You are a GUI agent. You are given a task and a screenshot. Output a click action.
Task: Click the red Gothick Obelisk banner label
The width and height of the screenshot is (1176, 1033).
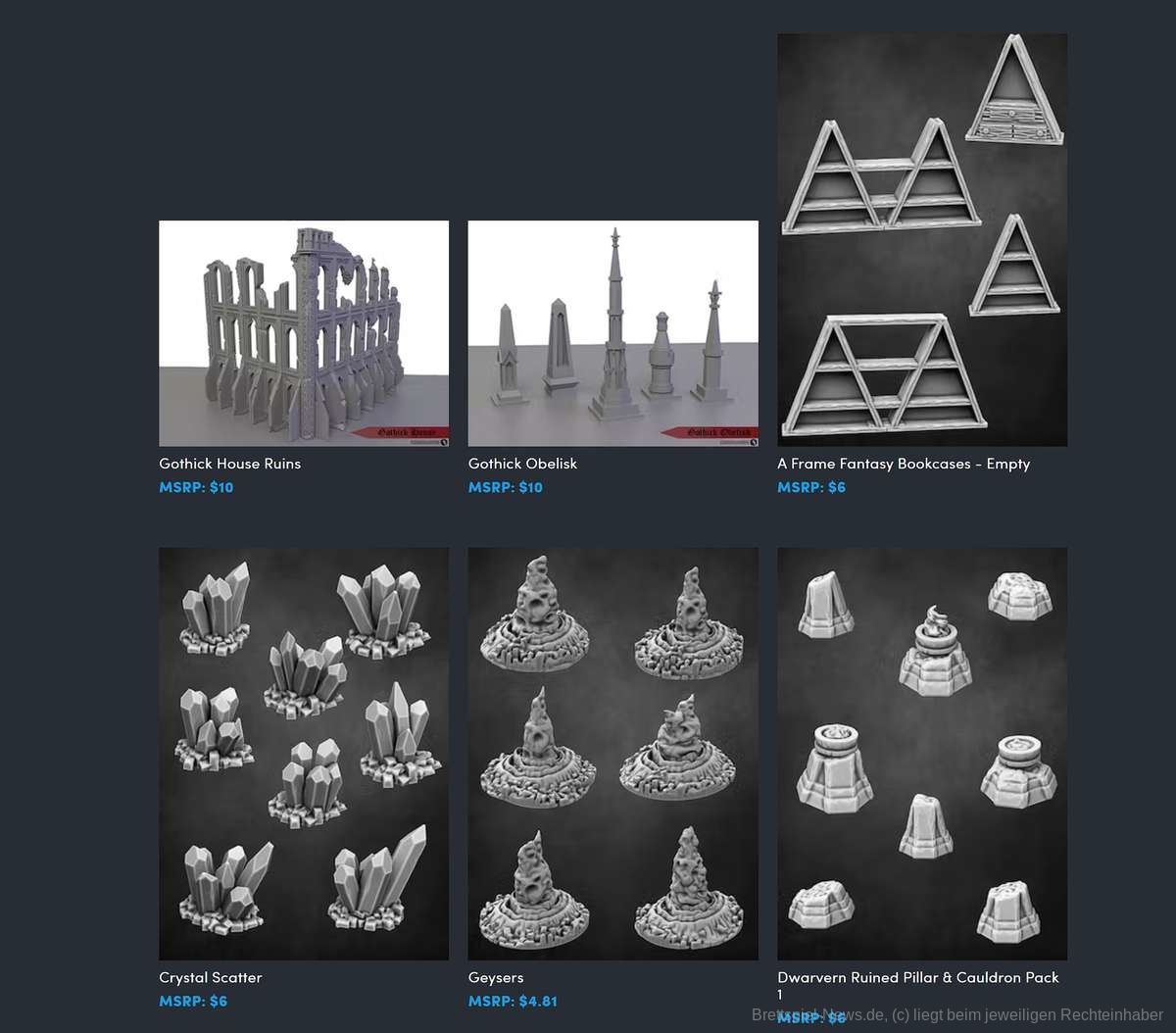pyautogui.click(x=709, y=432)
